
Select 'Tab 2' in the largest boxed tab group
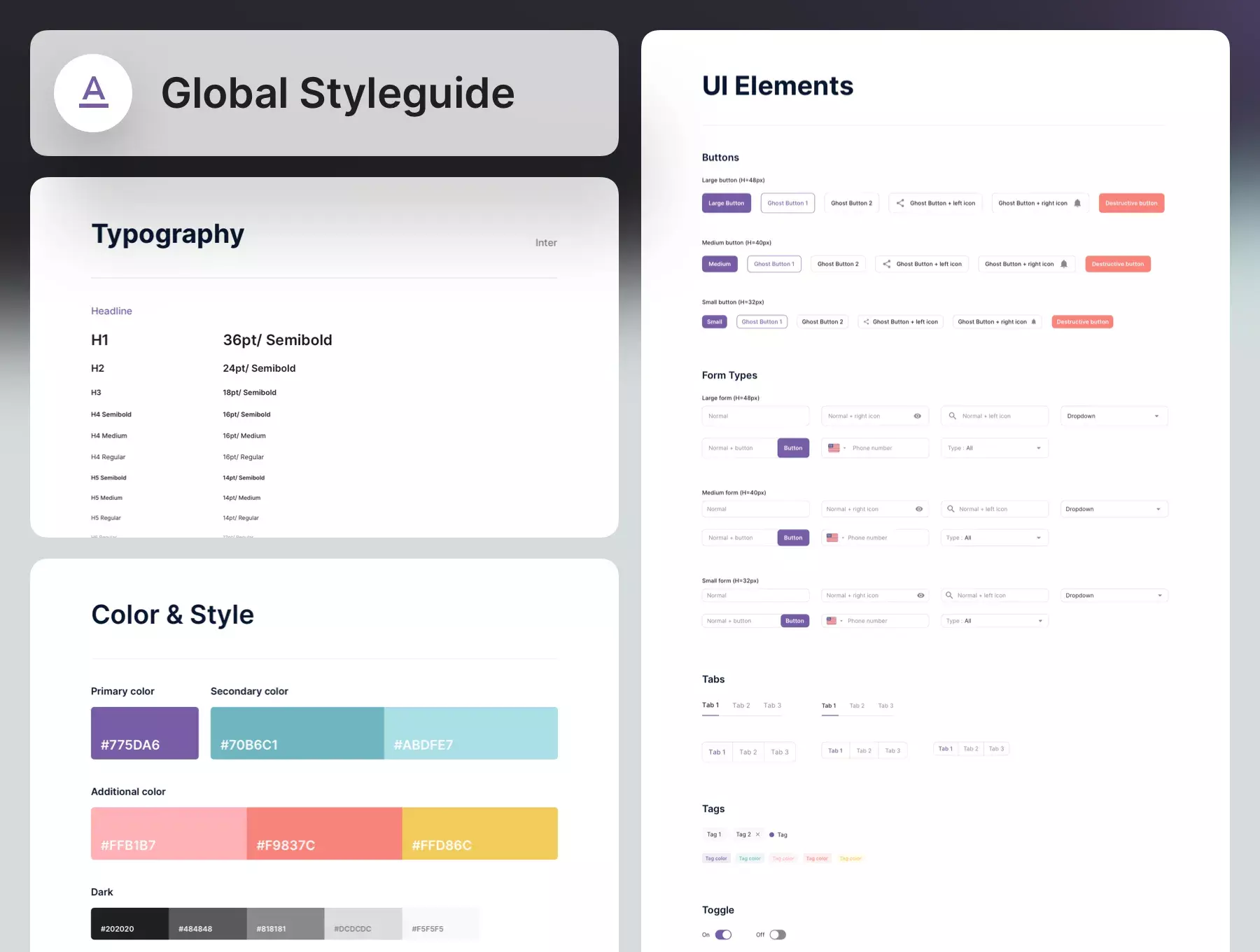click(x=748, y=752)
